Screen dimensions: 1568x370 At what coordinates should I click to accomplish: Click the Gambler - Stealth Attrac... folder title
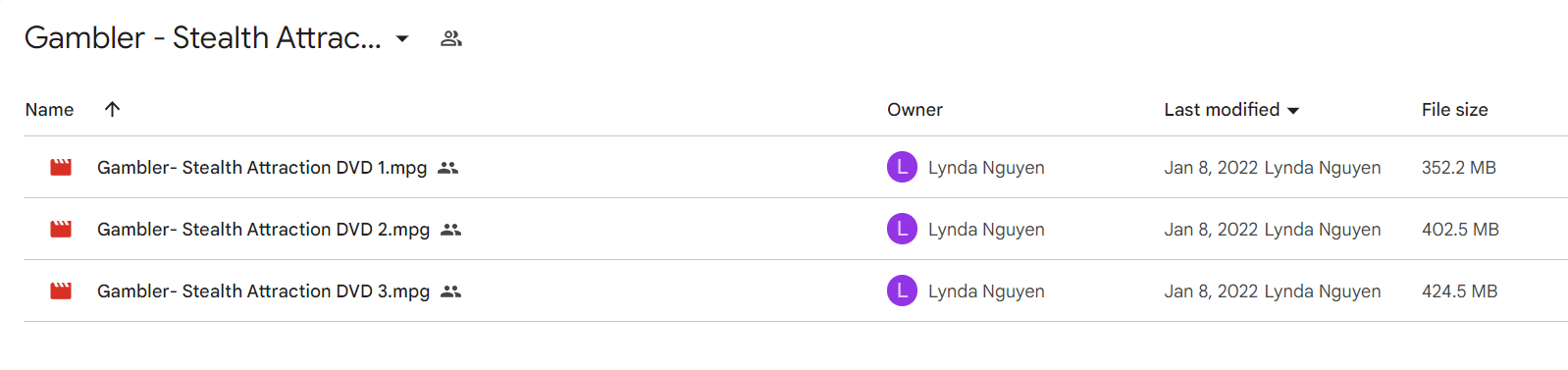(202, 37)
